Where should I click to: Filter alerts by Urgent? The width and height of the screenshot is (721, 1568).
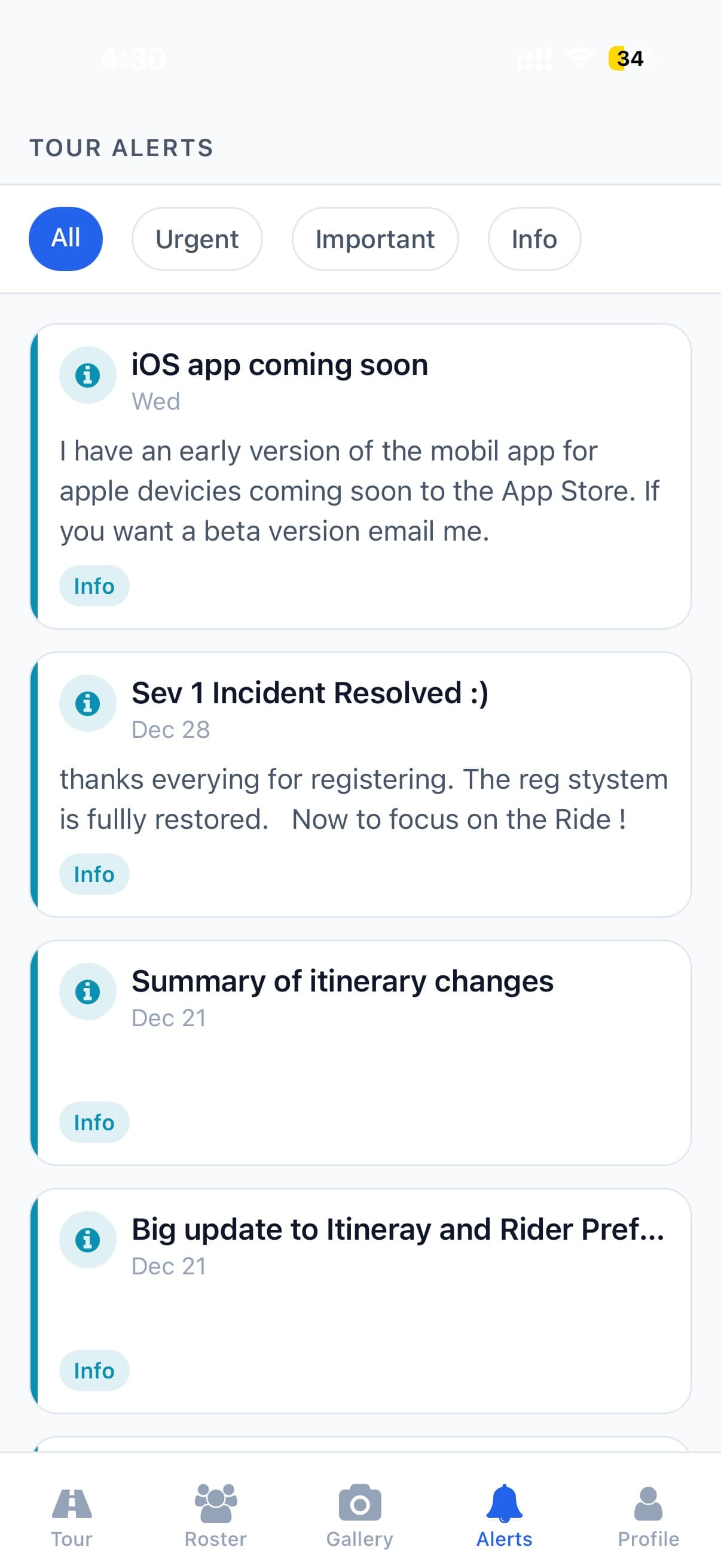[x=197, y=239]
